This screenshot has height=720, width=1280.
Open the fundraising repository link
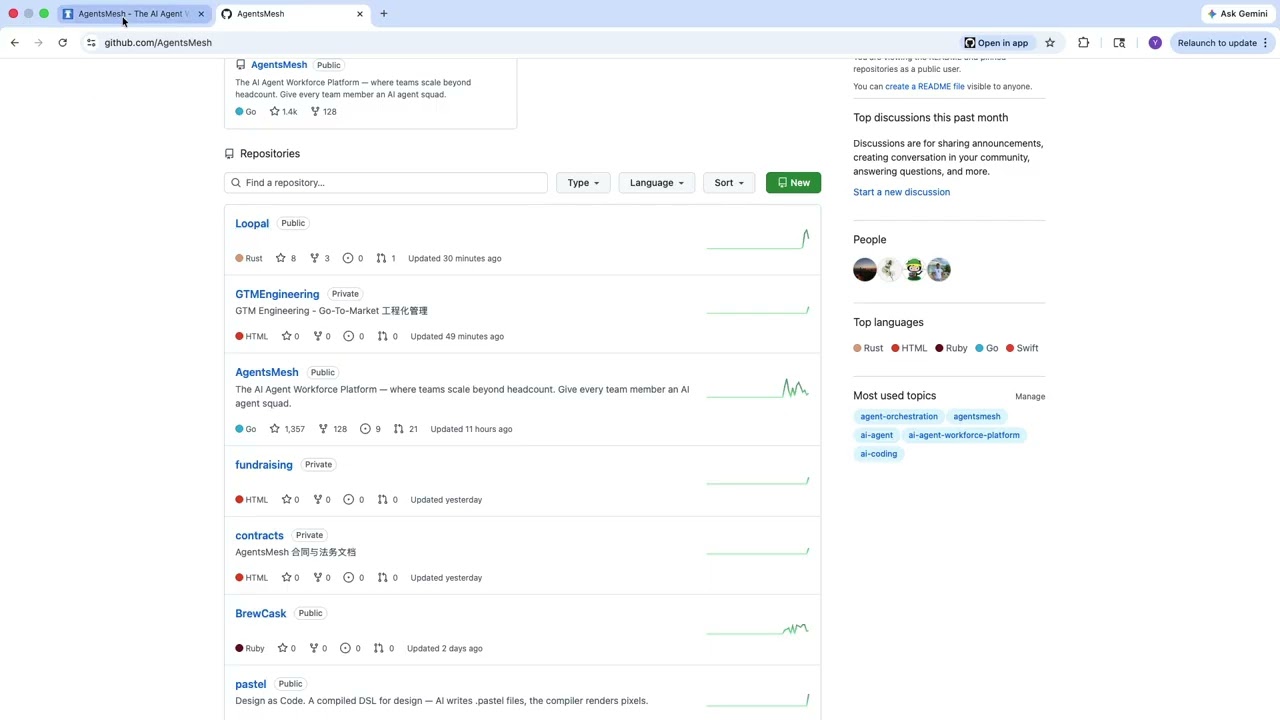coord(264,465)
